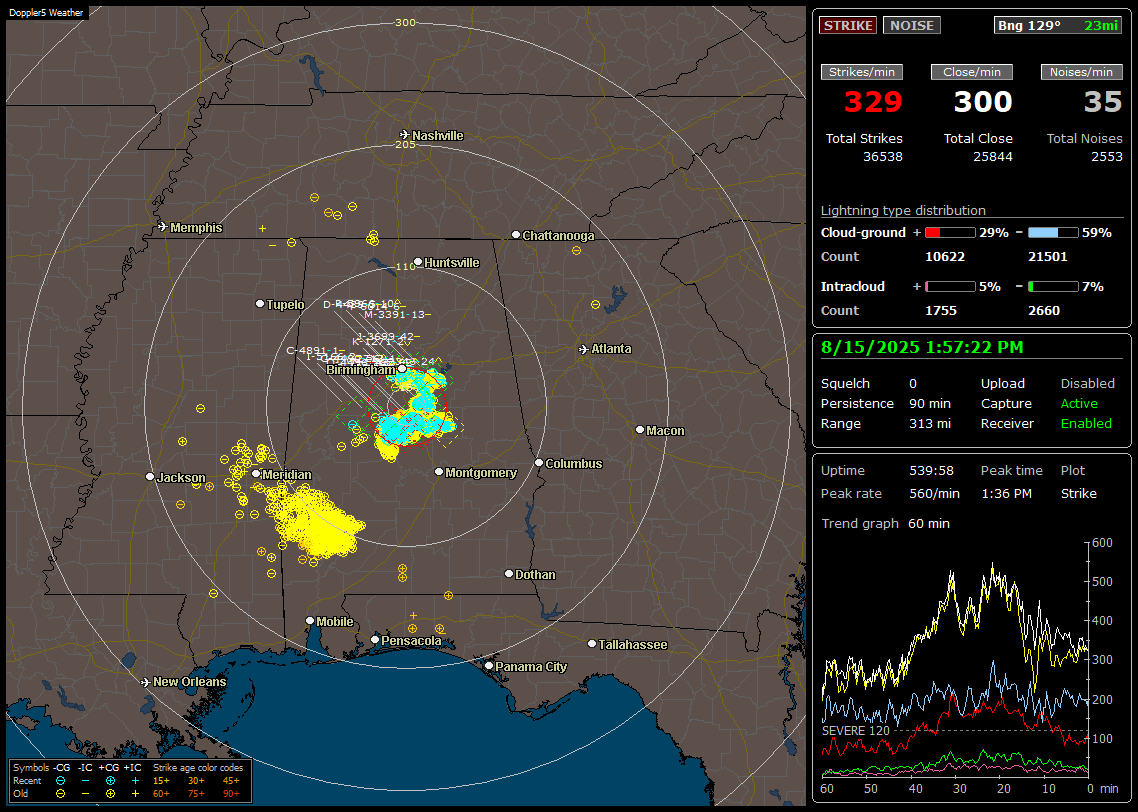Screen dimensions: 1138x812
Task: Click the Tallahassee city marker dot
Action: (592, 644)
